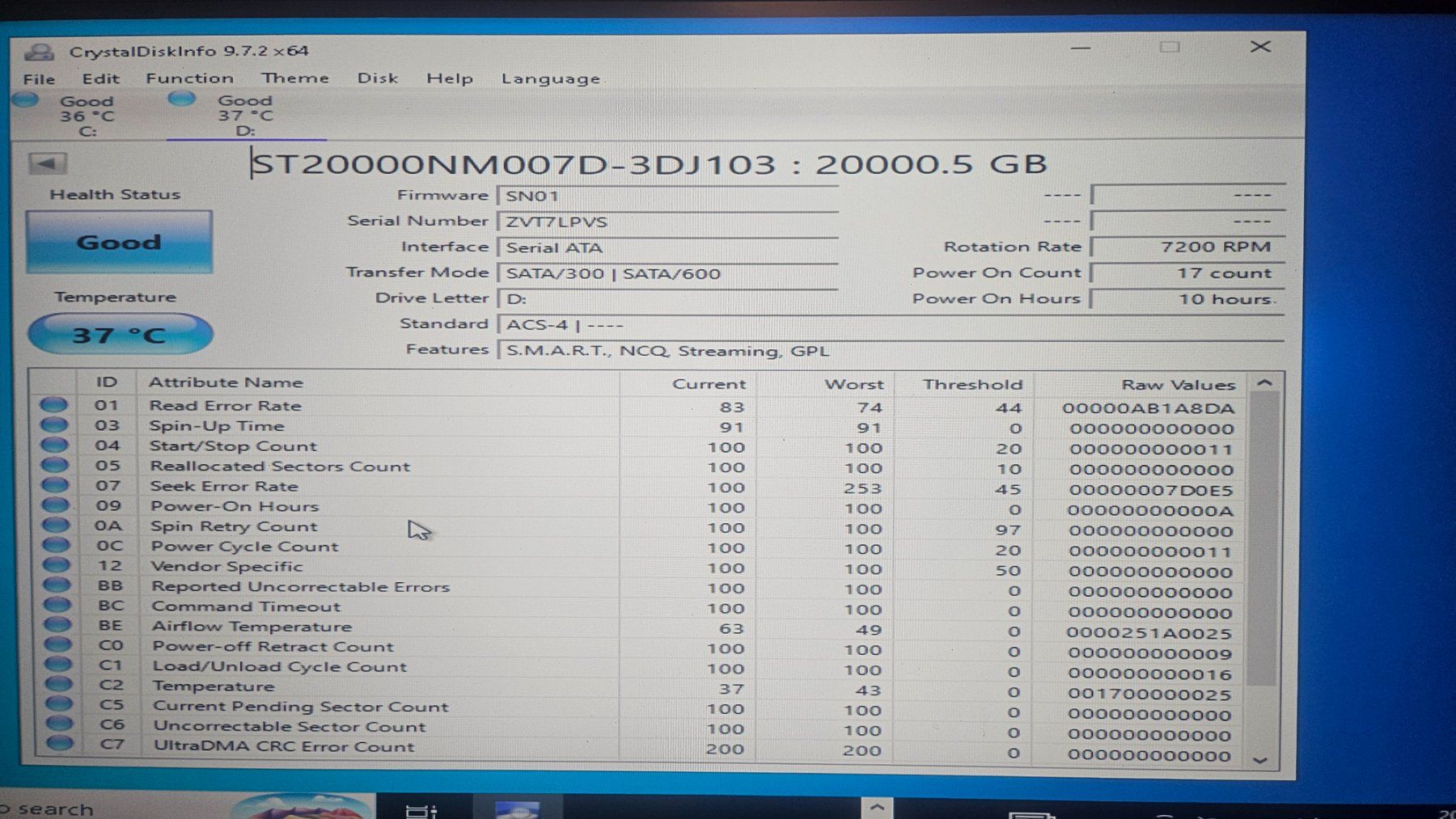Click the attribute list scroll up arrow
This screenshot has width=1456, height=819.
(1265, 383)
